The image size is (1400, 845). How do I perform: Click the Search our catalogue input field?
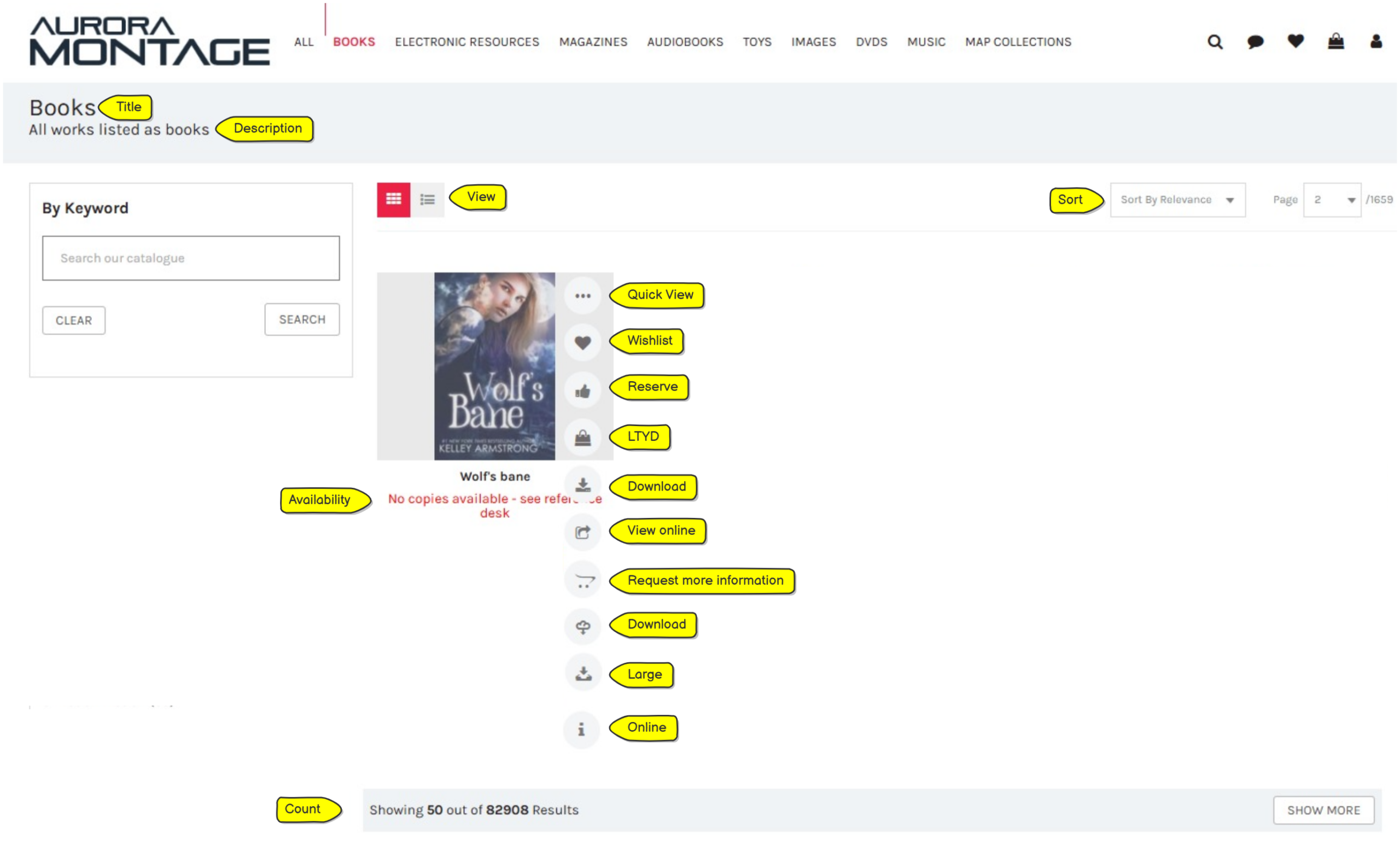click(x=191, y=258)
